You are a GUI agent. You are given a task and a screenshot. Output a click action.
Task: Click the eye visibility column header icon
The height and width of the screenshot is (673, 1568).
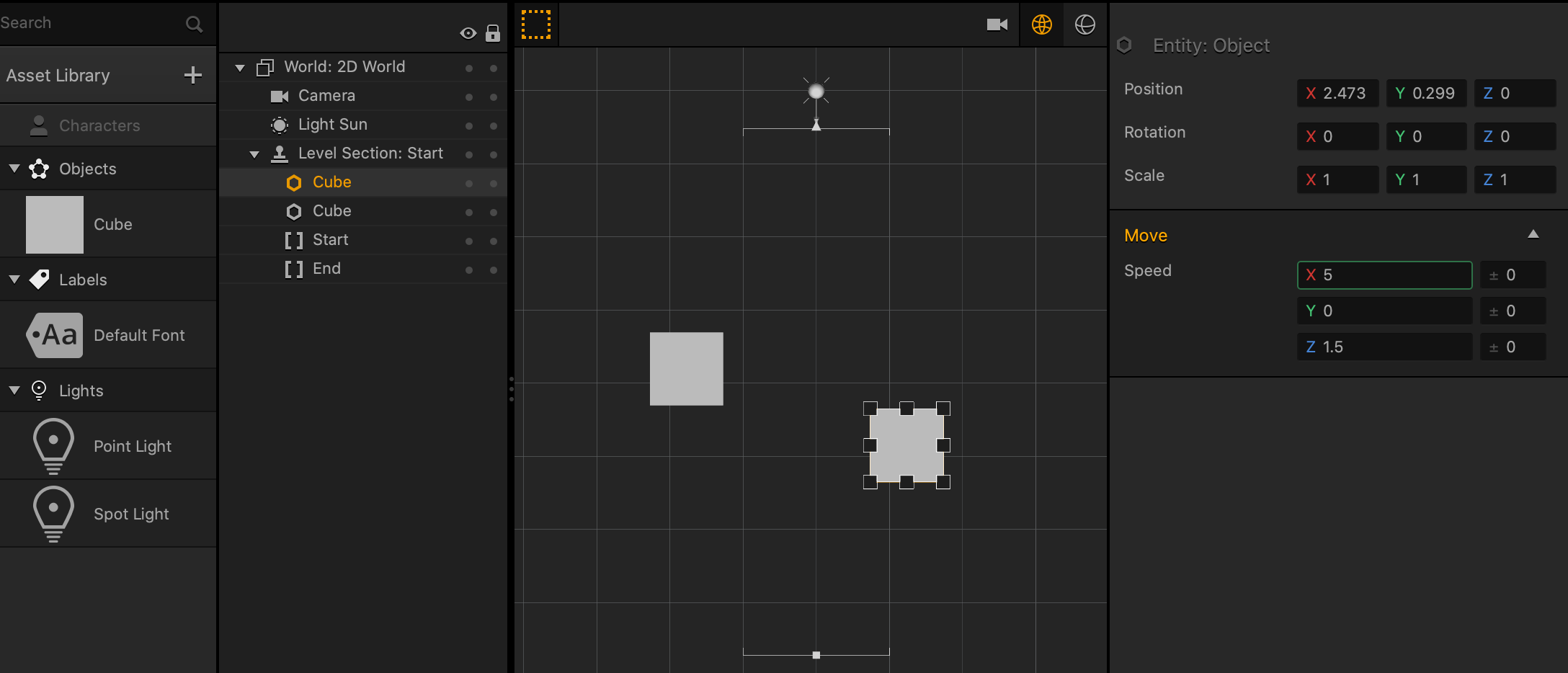pos(468,33)
